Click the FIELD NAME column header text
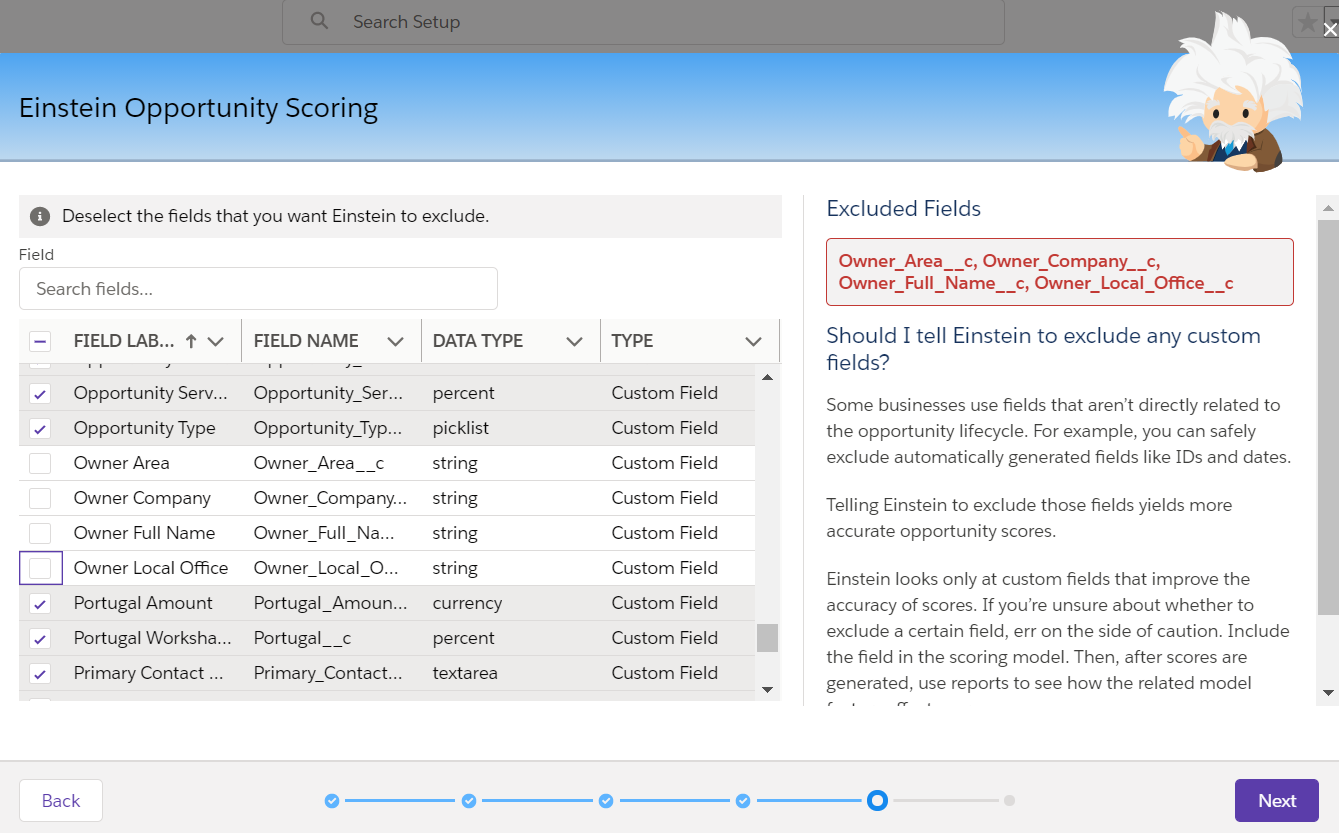This screenshot has width=1339, height=833. pos(306,341)
